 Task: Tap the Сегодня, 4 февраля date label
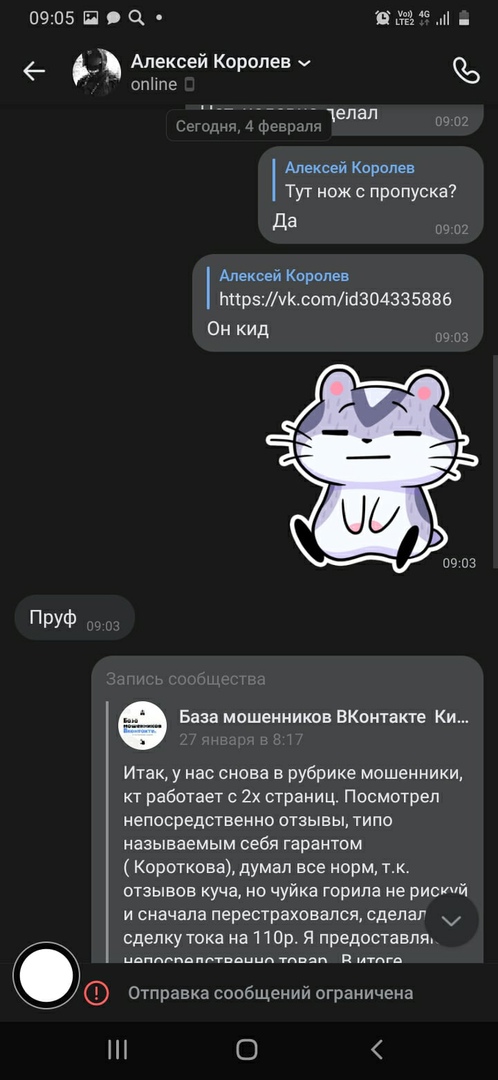(x=249, y=127)
